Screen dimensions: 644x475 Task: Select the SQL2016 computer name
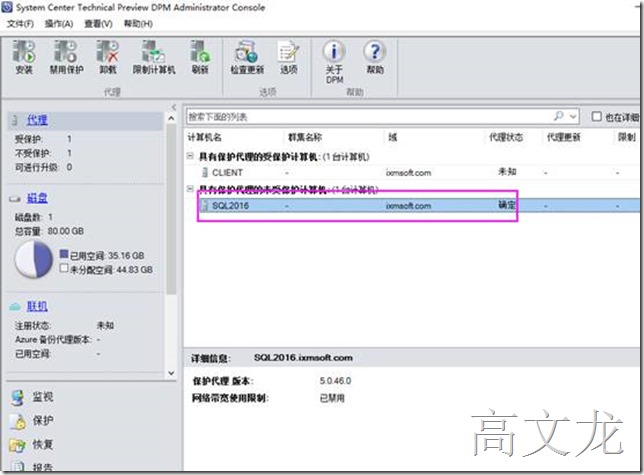230,206
